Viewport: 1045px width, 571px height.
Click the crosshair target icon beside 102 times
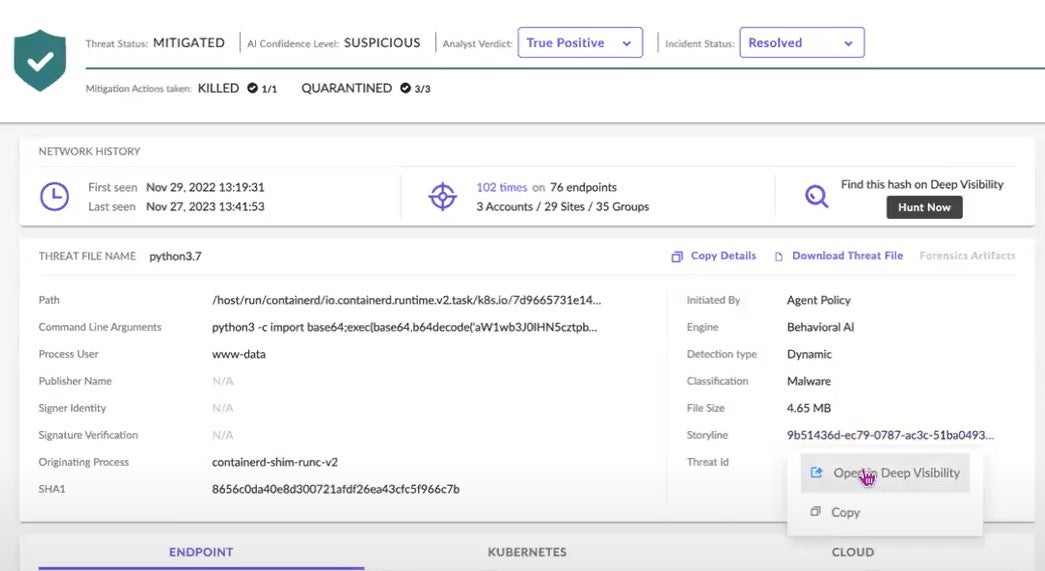[442, 196]
